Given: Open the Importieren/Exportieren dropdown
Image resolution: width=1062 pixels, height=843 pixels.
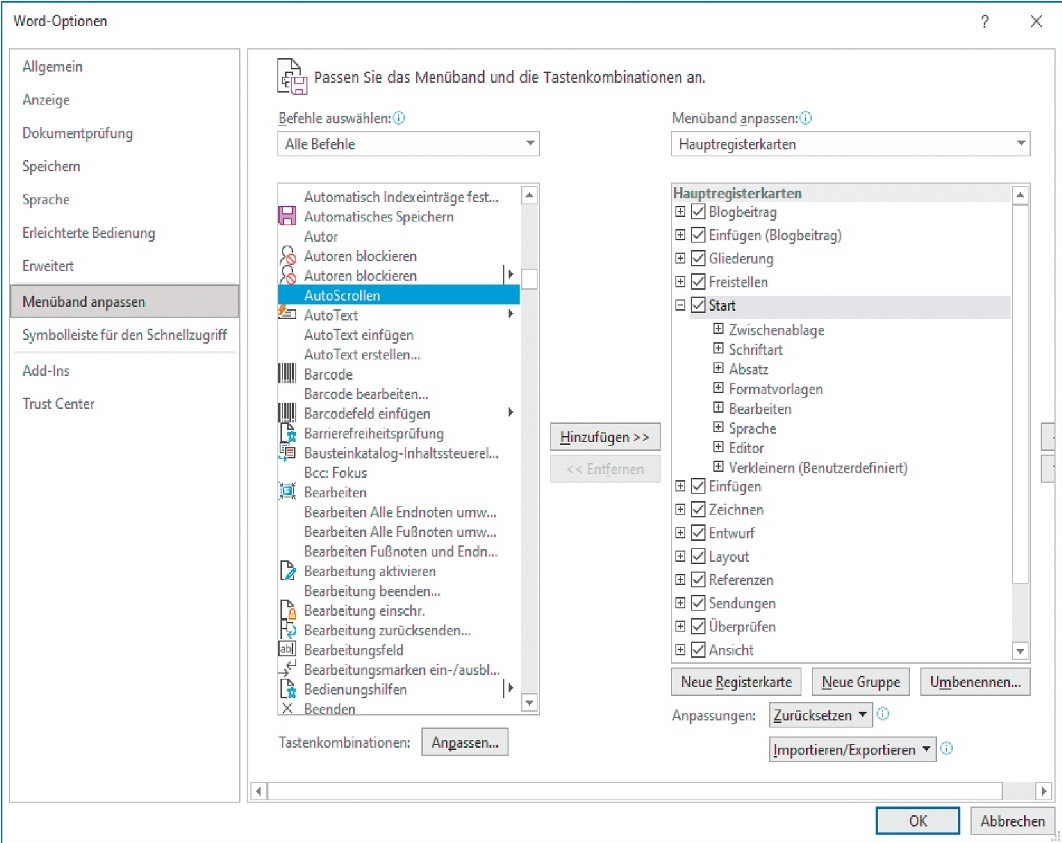Looking at the screenshot, I should pyautogui.click(x=853, y=749).
